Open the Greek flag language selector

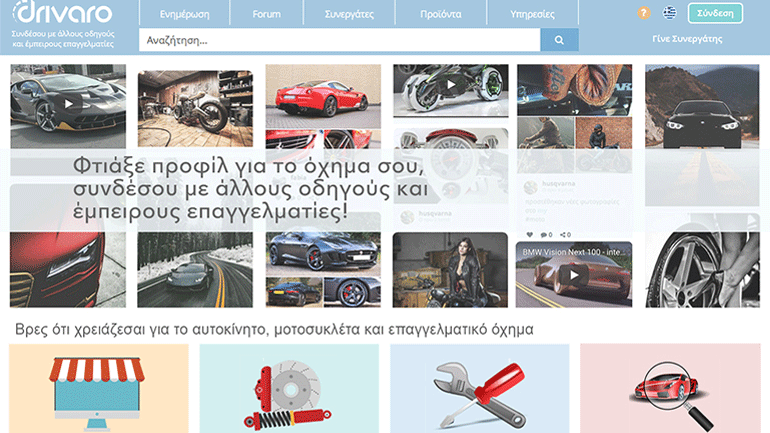click(668, 13)
